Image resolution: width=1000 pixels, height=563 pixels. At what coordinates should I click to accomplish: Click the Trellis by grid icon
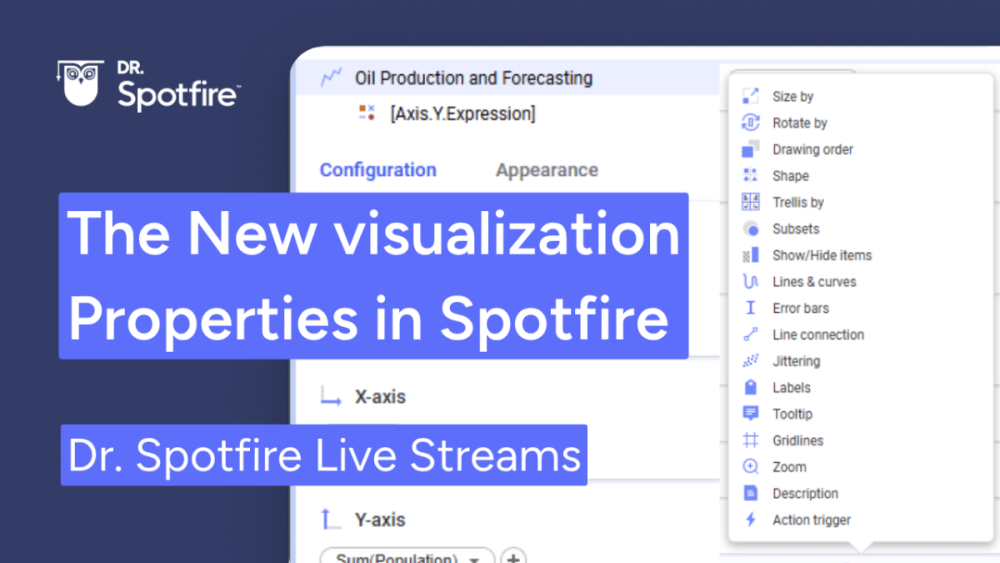pyautogui.click(x=751, y=202)
